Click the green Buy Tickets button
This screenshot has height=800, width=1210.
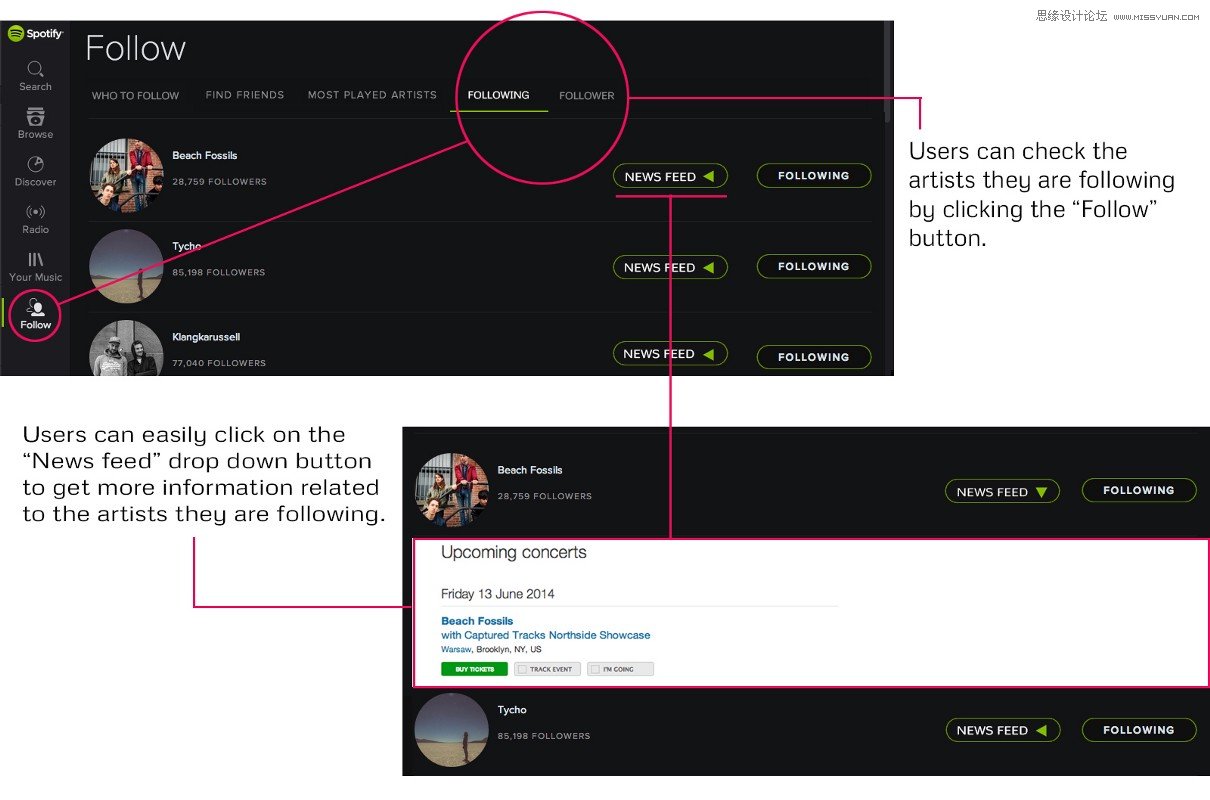click(x=474, y=669)
